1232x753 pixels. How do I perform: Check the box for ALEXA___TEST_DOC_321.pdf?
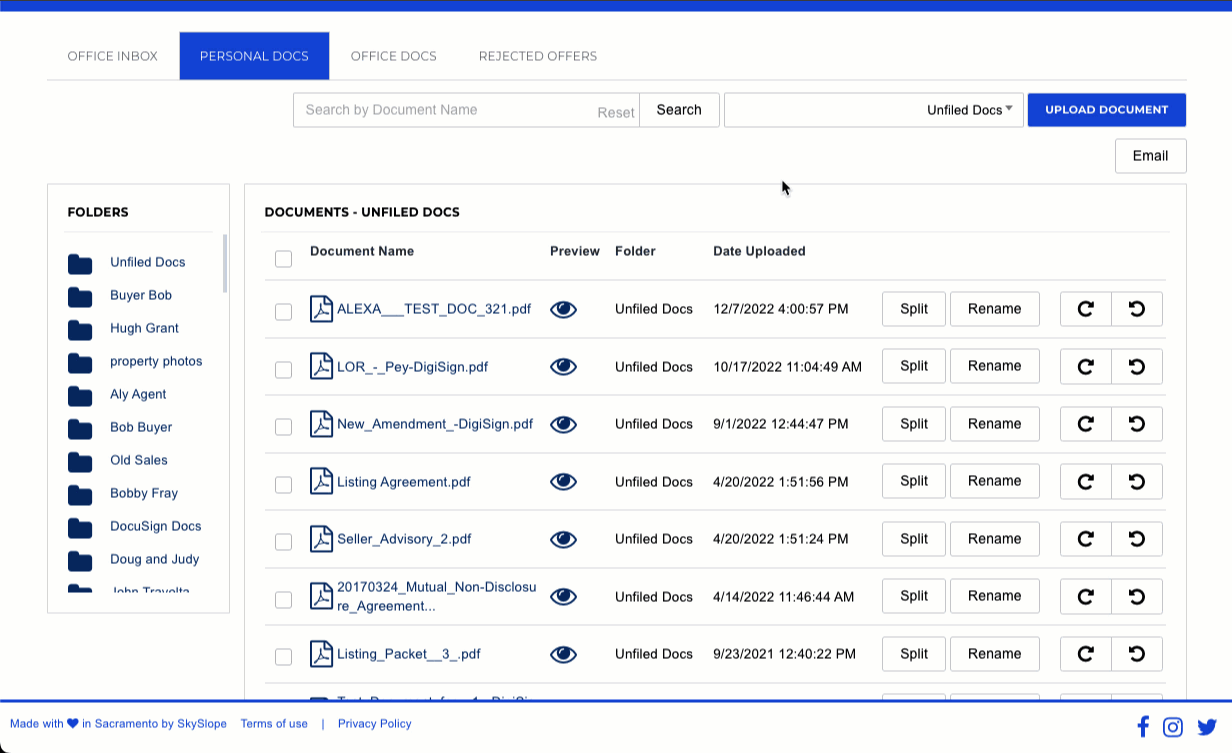283,312
